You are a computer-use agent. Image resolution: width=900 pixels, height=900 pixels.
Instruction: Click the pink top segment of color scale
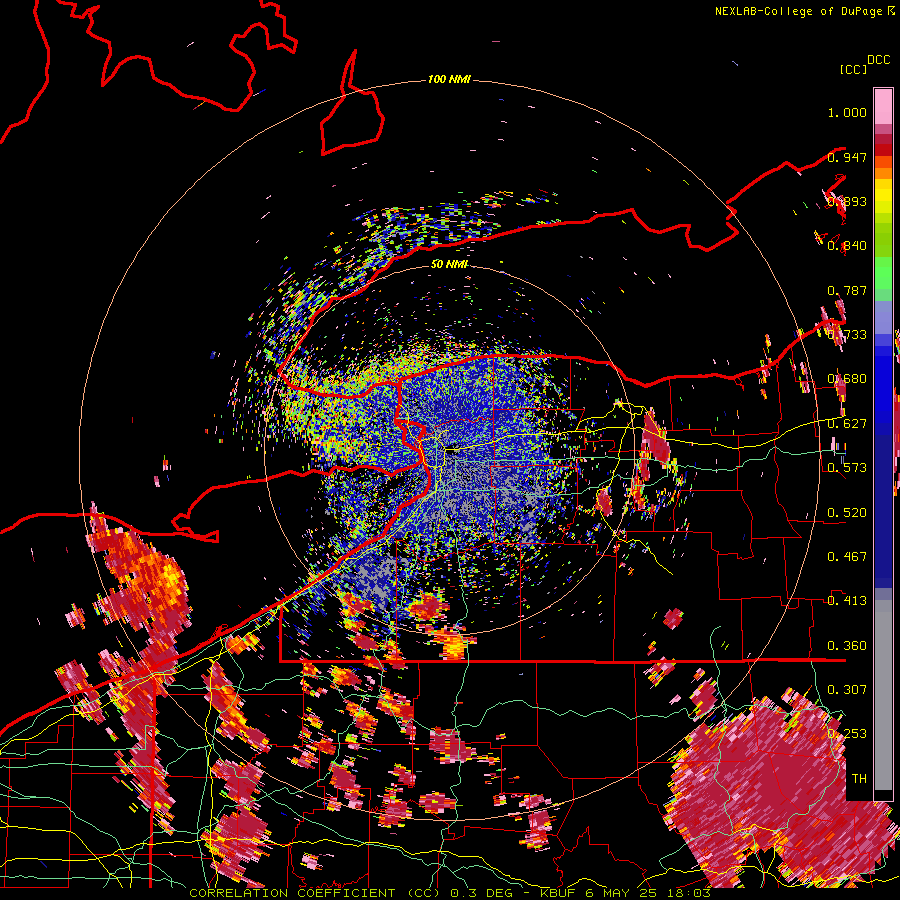click(883, 106)
